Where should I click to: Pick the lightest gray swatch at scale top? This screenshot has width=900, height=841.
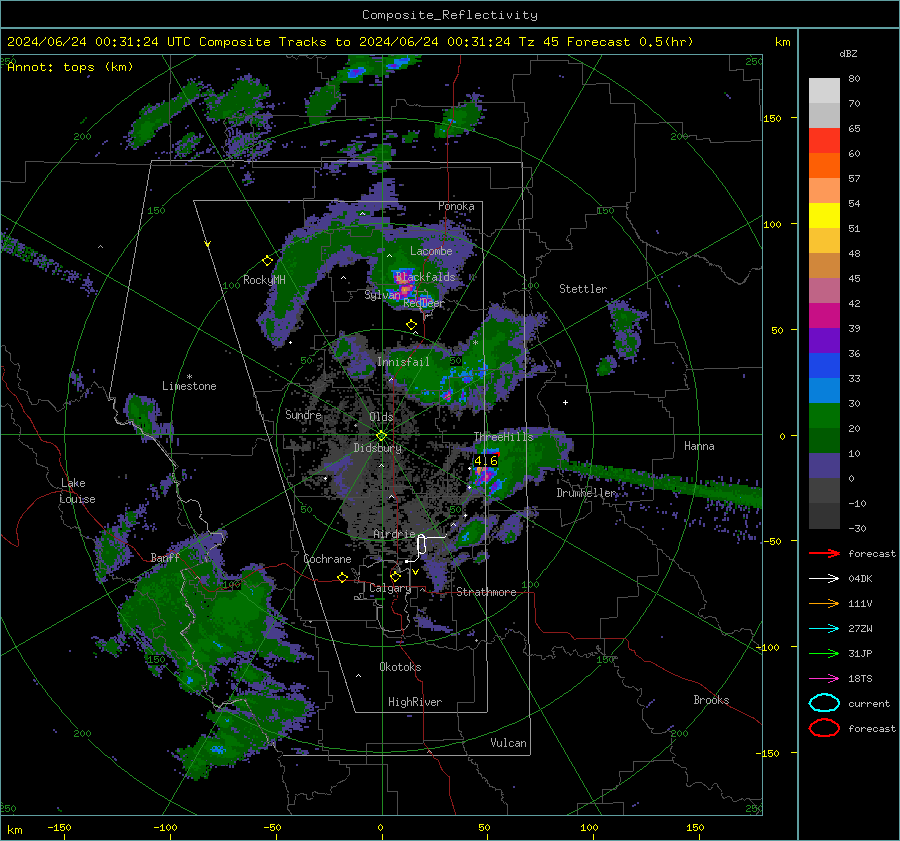click(x=824, y=91)
